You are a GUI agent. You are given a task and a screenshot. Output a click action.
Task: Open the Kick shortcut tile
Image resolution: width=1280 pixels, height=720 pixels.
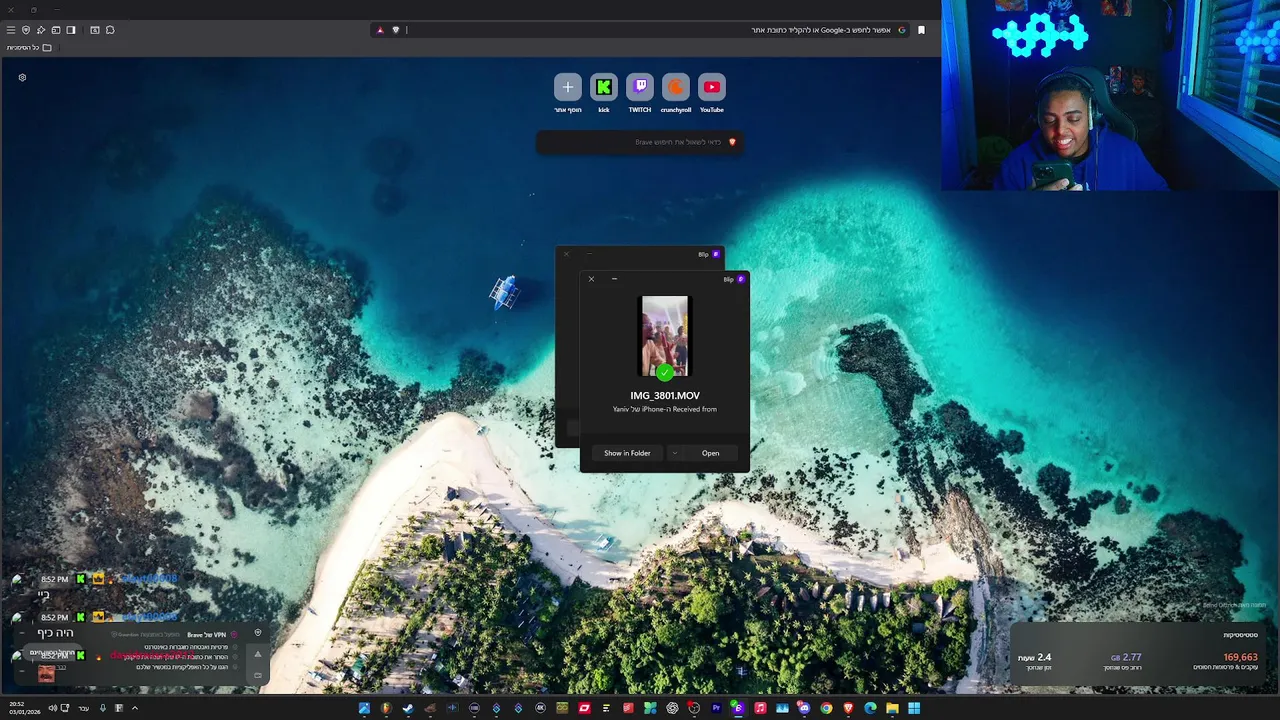[x=603, y=87]
